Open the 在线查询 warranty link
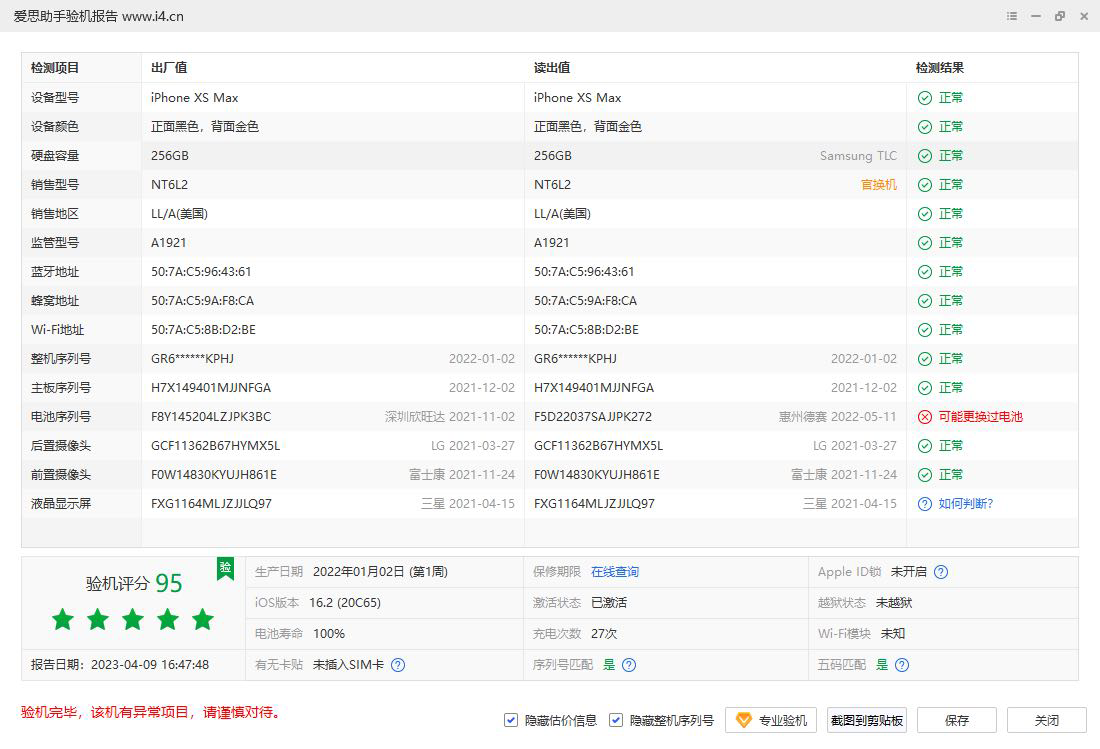Image resolution: width=1100 pixels, height=749 pixels. click(615, 572)
